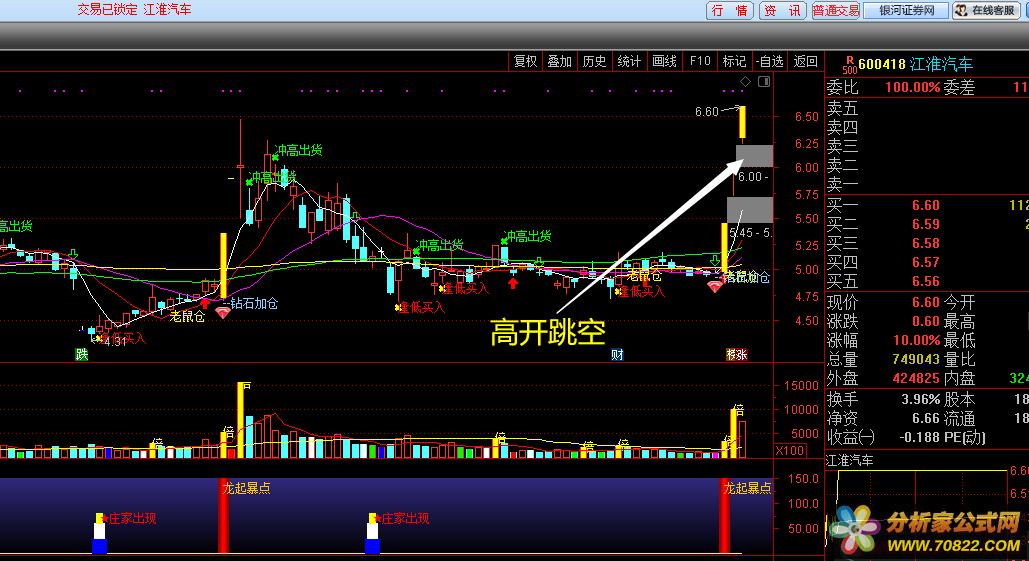The width and height of the screenshot is (1029, 561).
Task: Click the 买一 price 6.60
Action: 925,205
